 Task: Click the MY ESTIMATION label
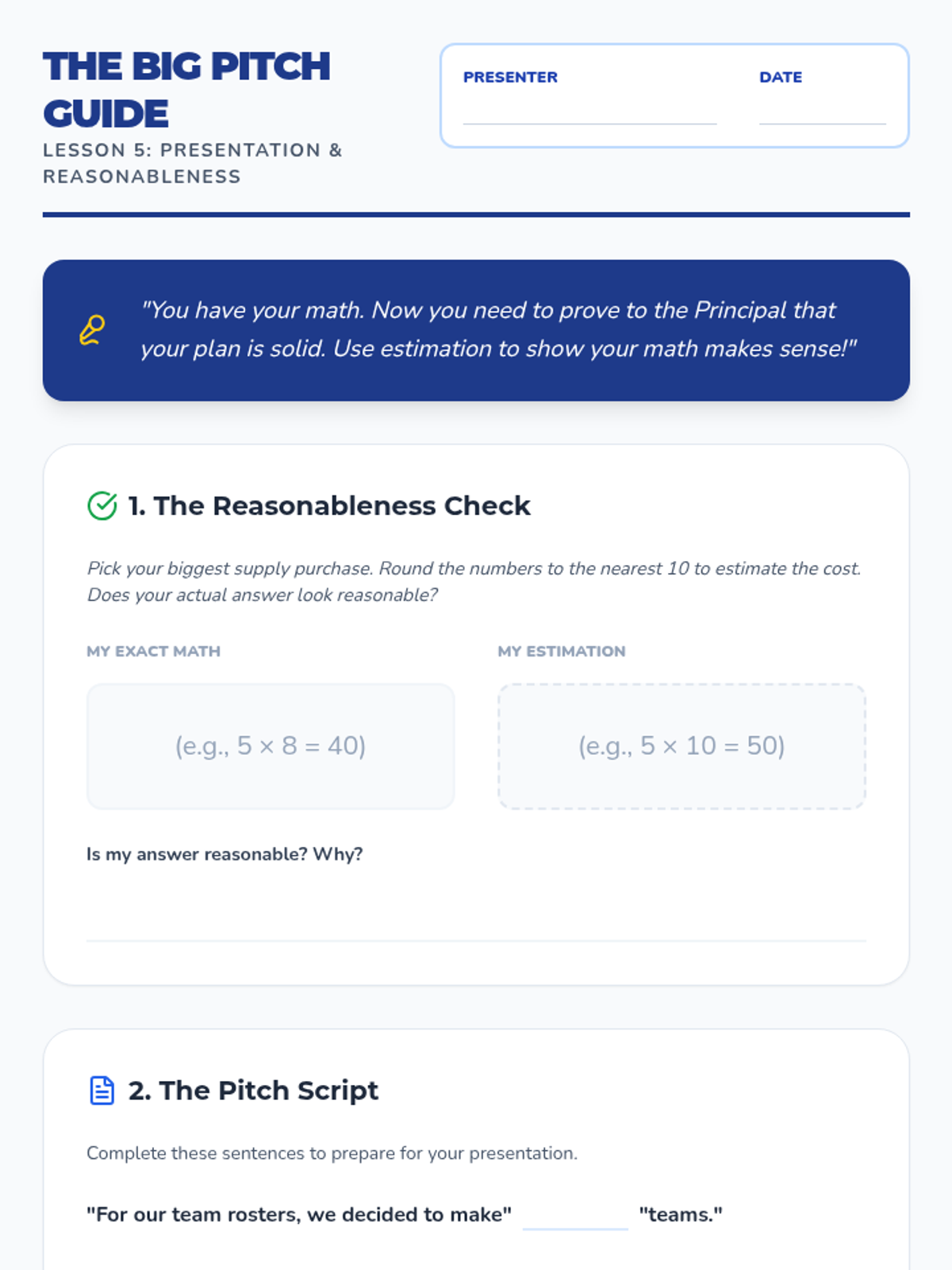562,651
